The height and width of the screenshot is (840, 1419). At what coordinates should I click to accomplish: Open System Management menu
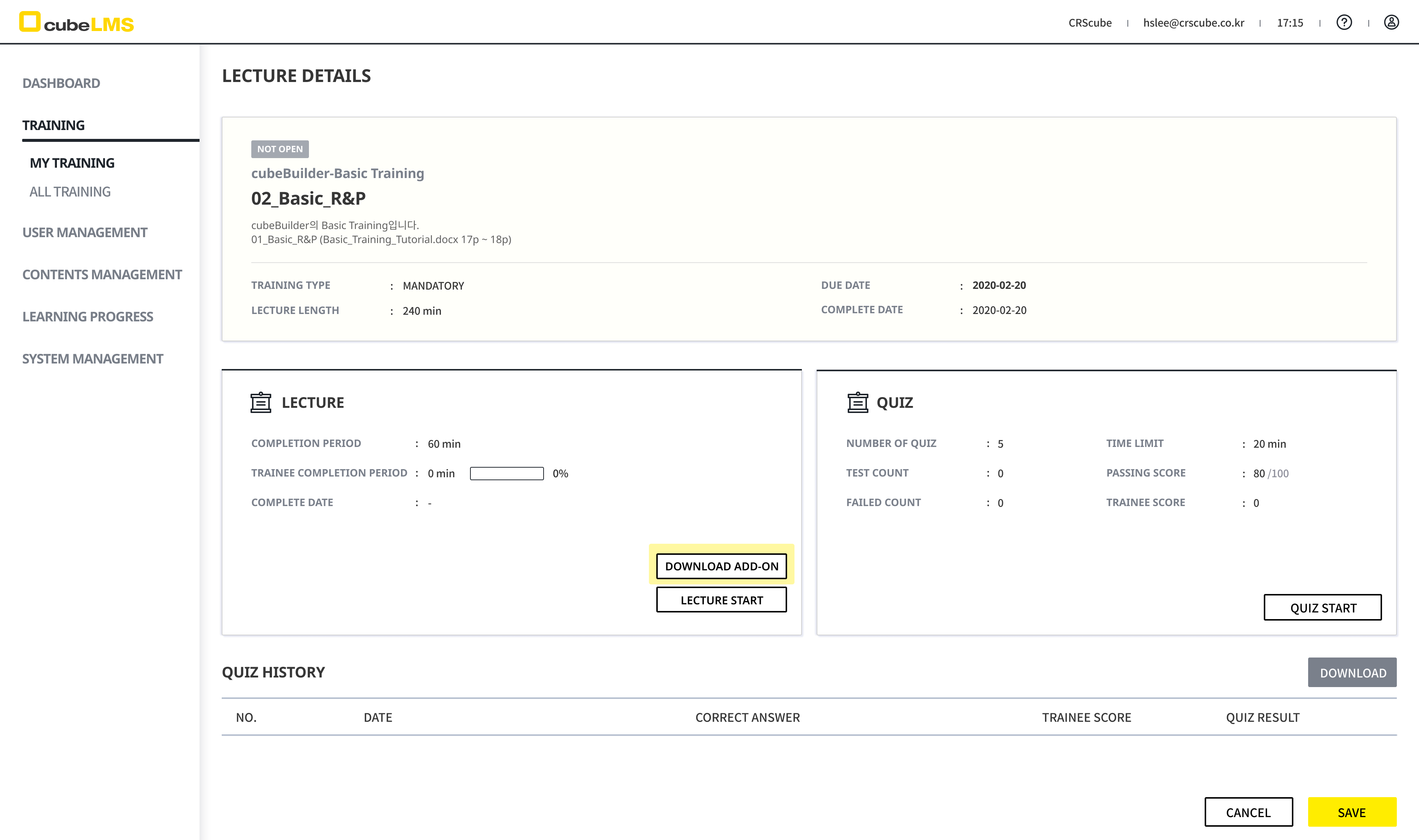click(92, 359)
